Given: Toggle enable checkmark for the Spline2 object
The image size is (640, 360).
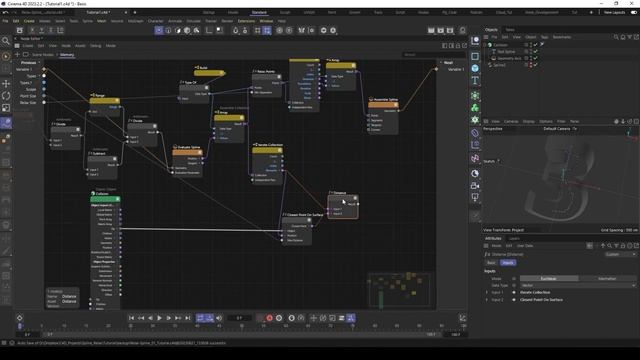Looking at the screenshot, I should tap(536, 65).
